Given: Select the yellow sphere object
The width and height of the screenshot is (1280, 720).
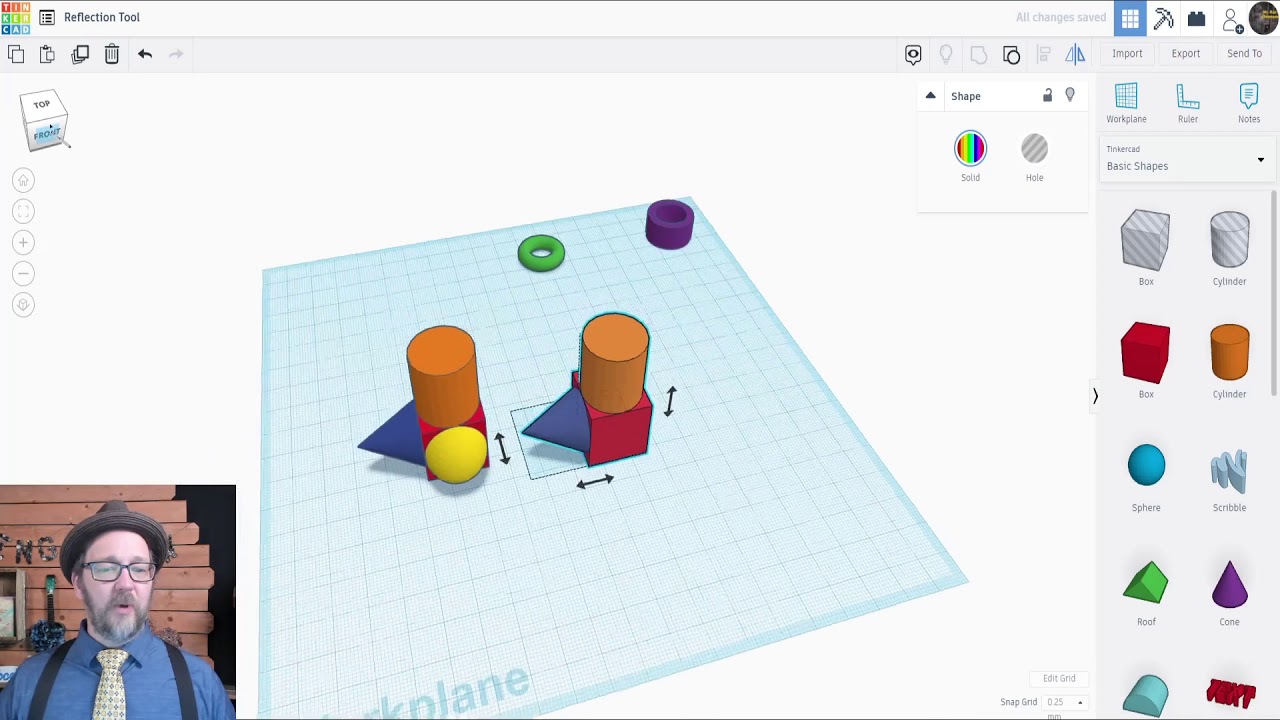Looking at the screenshot, I should [x=456, y=455].
